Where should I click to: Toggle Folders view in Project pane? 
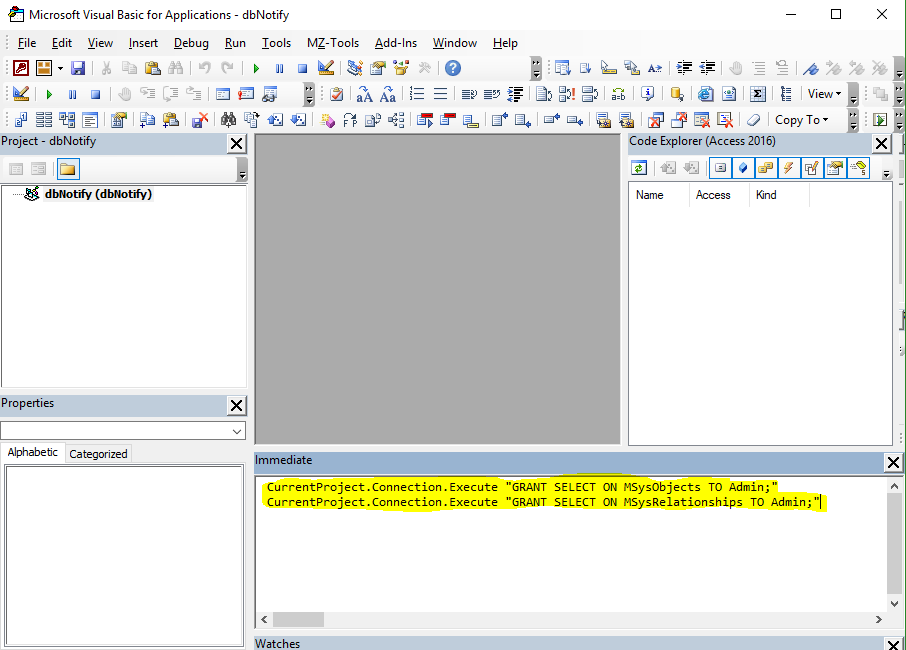point(68,169)
